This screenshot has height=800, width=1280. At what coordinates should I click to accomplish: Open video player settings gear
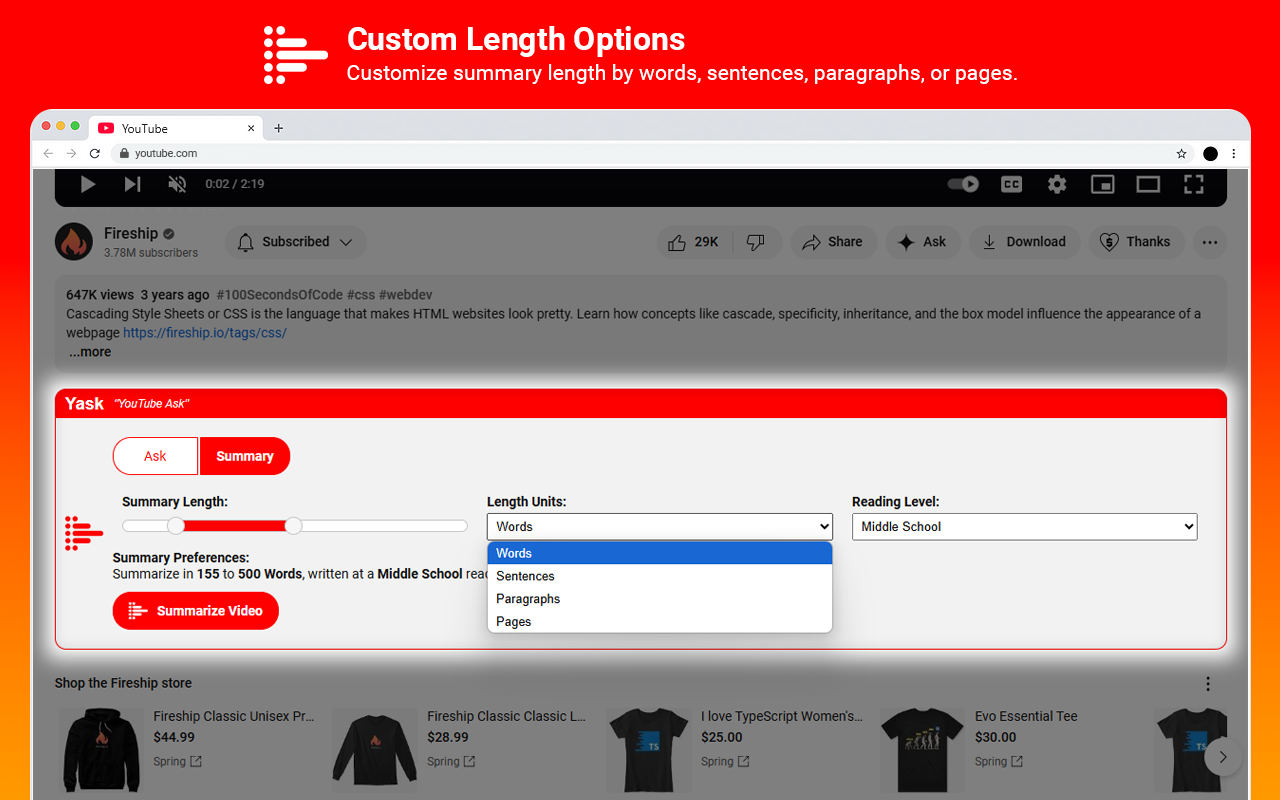point(1057,184)
